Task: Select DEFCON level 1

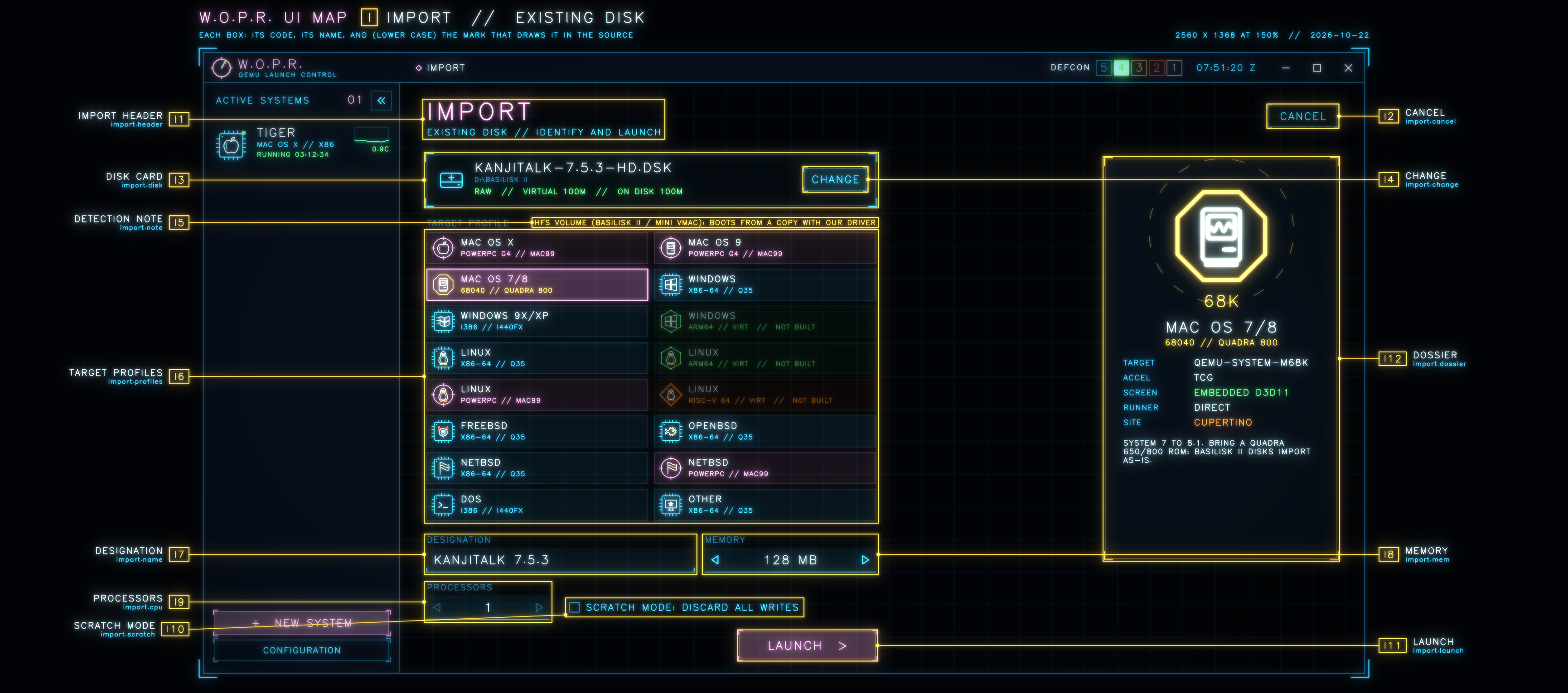Action: [x=1174, y=67]
